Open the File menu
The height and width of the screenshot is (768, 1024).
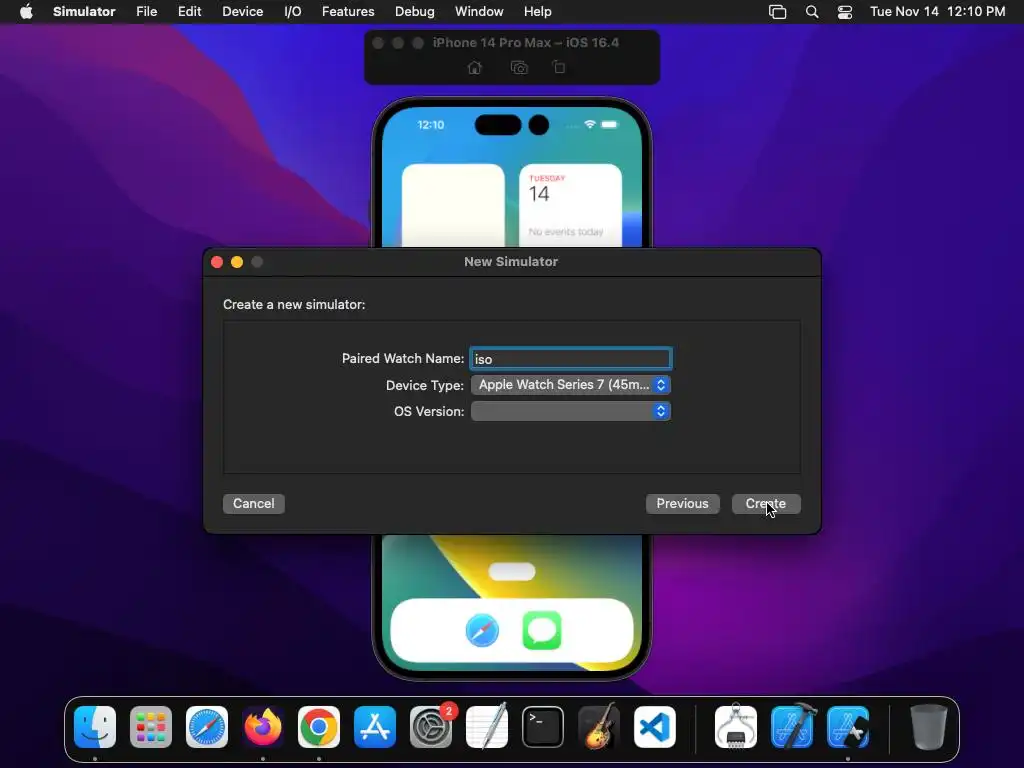146,12
